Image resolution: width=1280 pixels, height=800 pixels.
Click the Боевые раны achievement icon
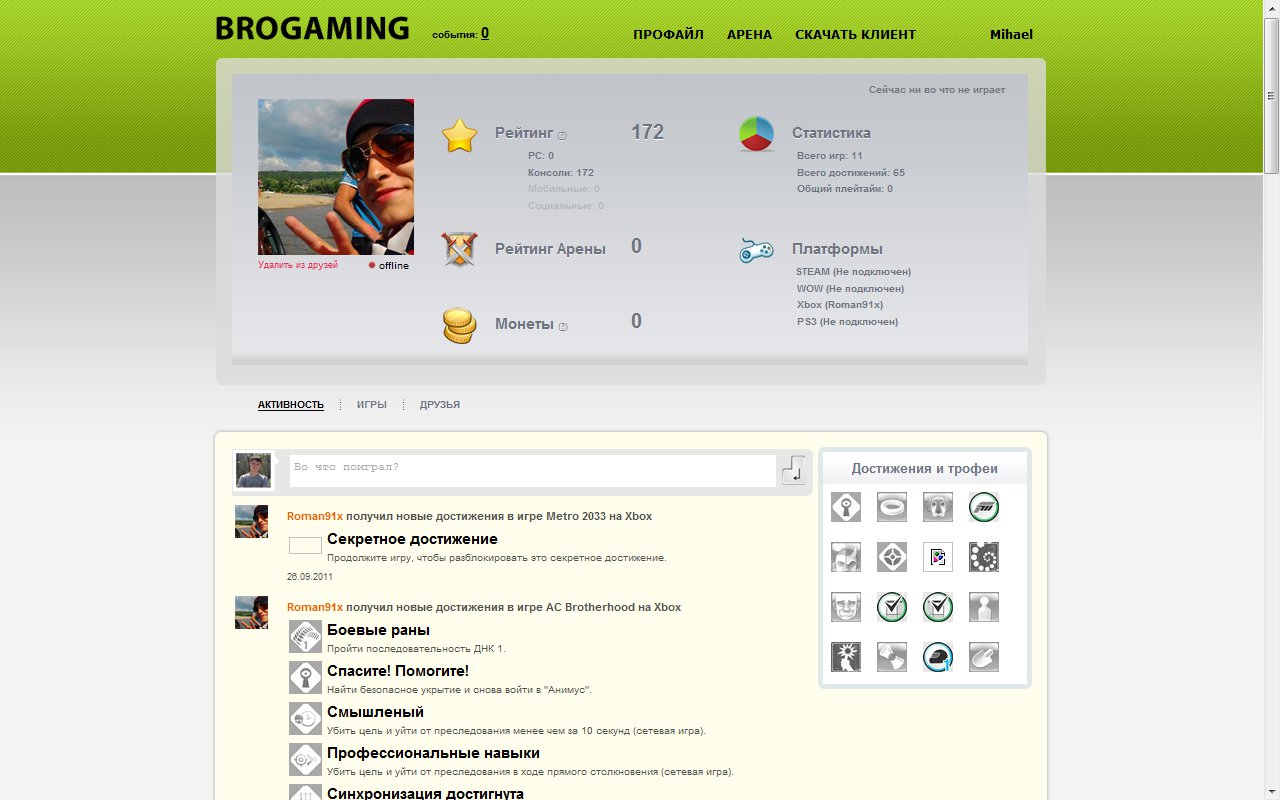(305, 636)
